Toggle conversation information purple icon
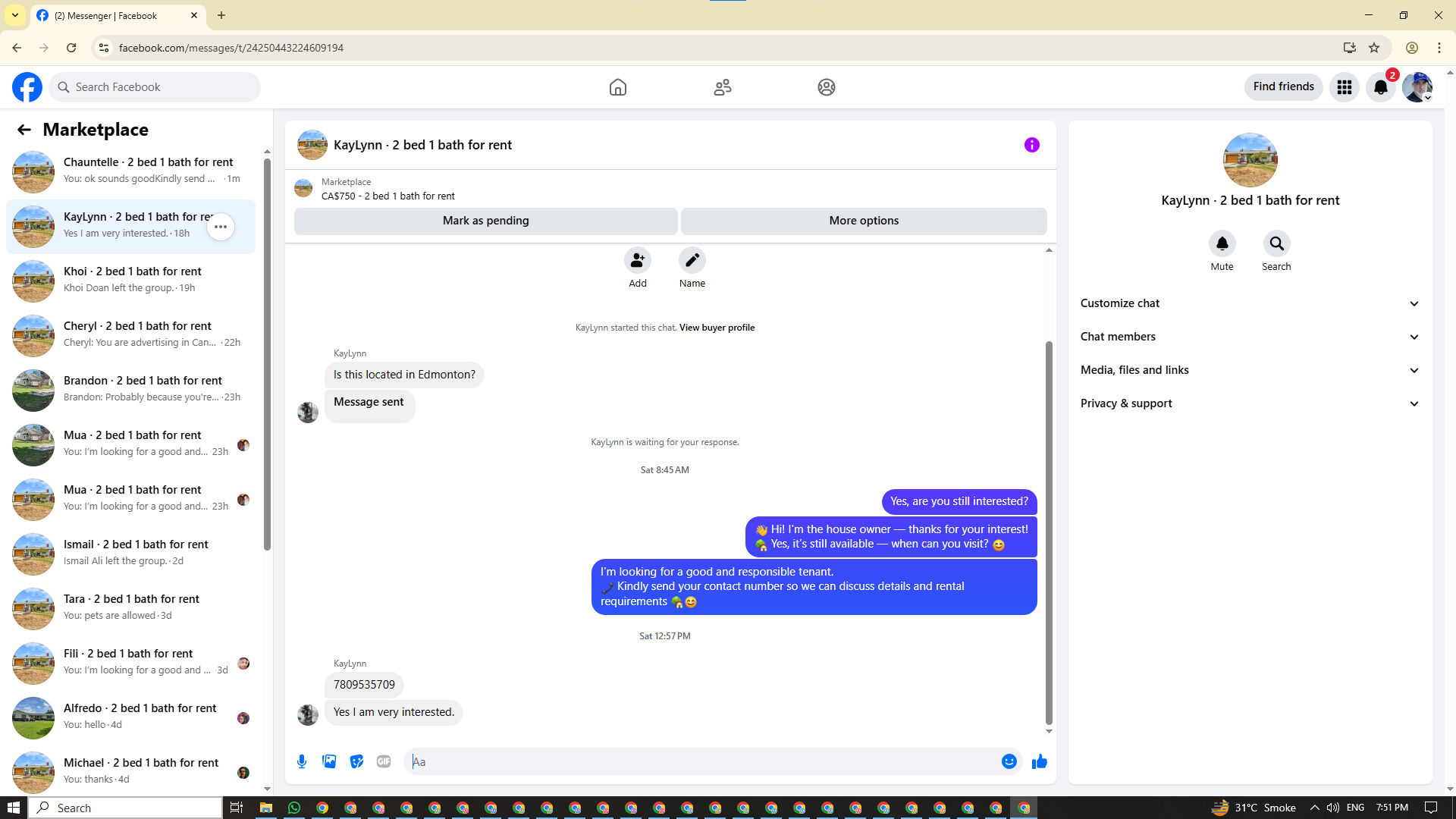The height and width of the screenshot is (819, 1456). coord(1031,145)
